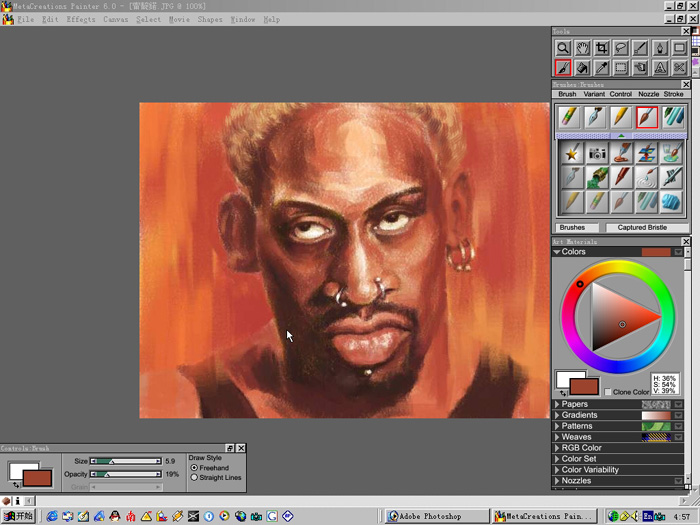Choose the pencil-with-eraser brush in top row
This screenshot has height=525, width=700.
(x=569, y=117)
